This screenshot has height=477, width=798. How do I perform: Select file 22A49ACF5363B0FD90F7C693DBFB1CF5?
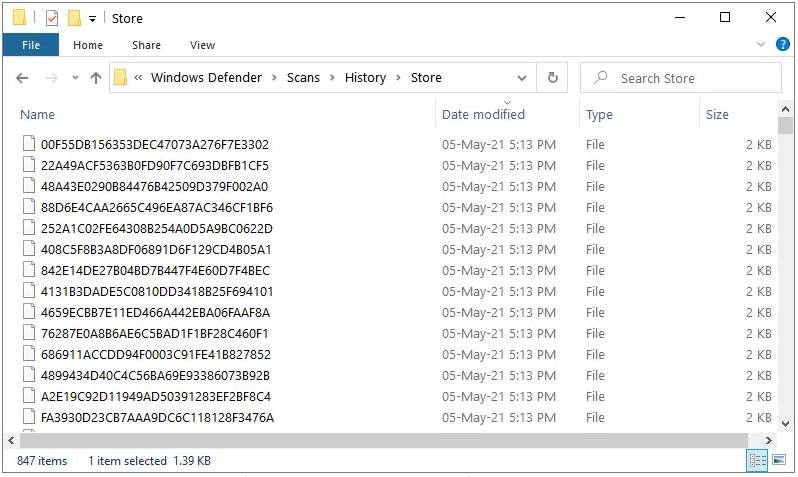click(x=155, y=165)
